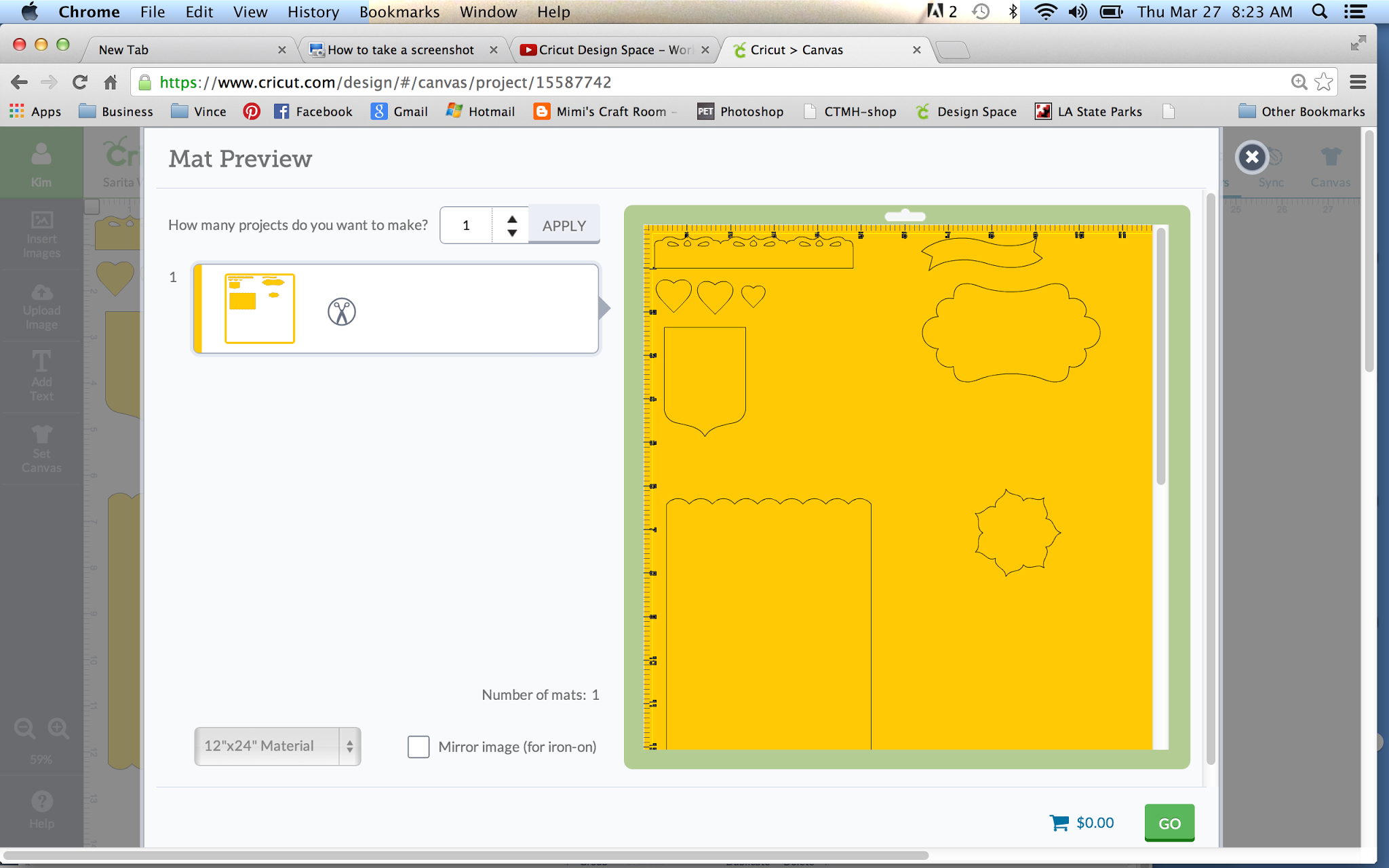Click the shopping cart icon
This screenshot has height=868, width=1389.
(1059, 823)
